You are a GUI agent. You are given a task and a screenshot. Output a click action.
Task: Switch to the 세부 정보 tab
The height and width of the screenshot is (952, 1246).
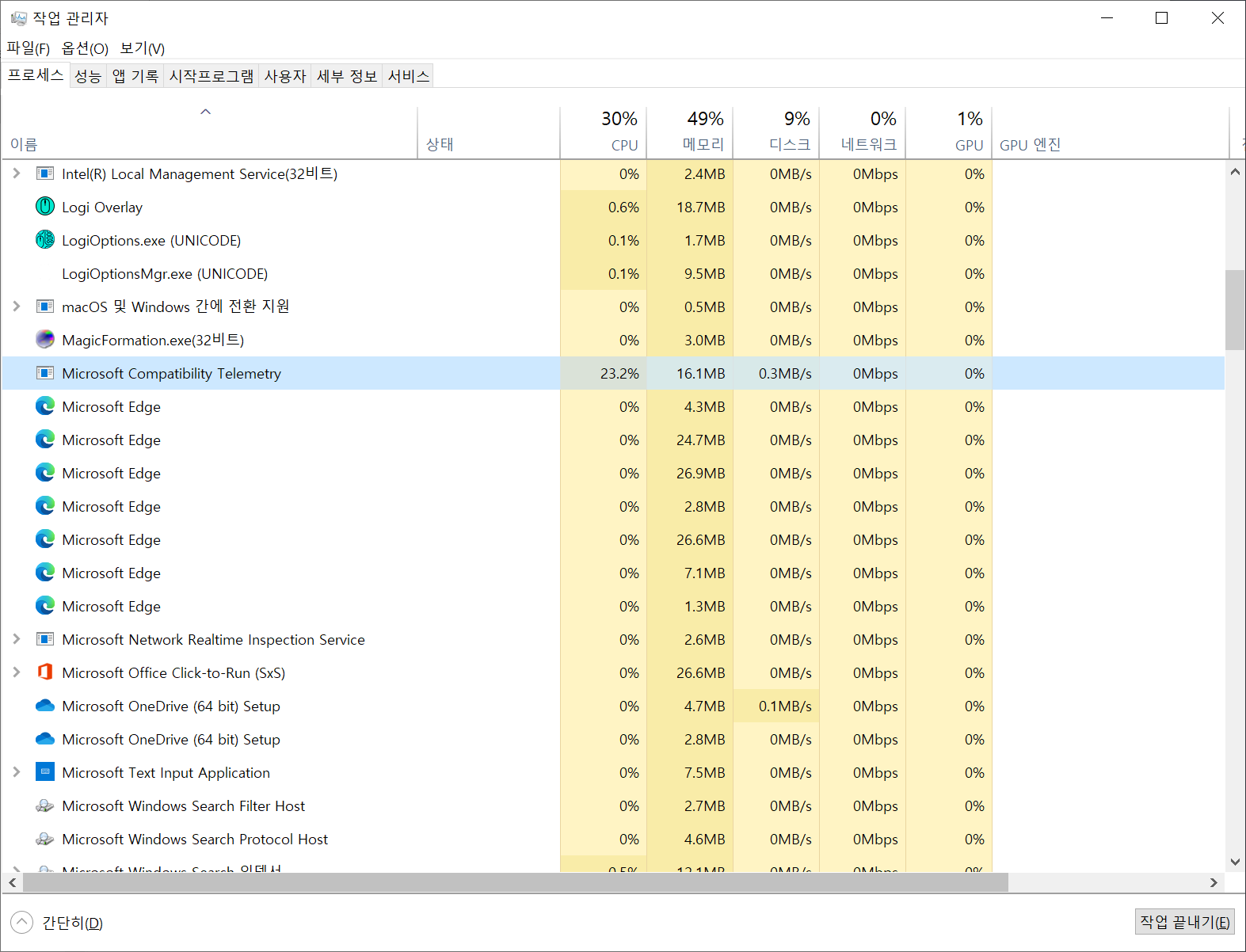[x=347, y=76]
